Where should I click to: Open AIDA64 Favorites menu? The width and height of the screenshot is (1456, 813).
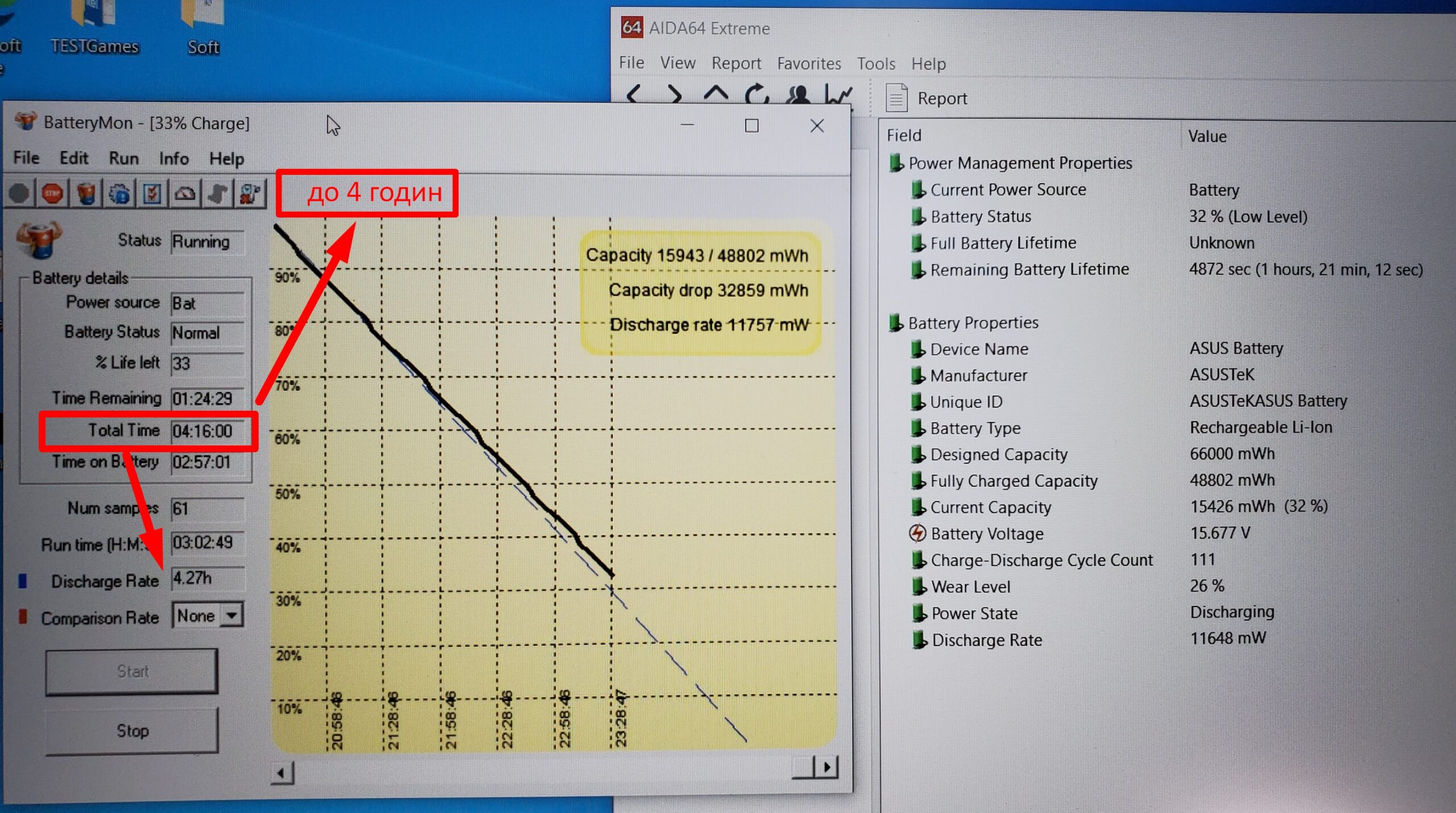click(808, 63)
